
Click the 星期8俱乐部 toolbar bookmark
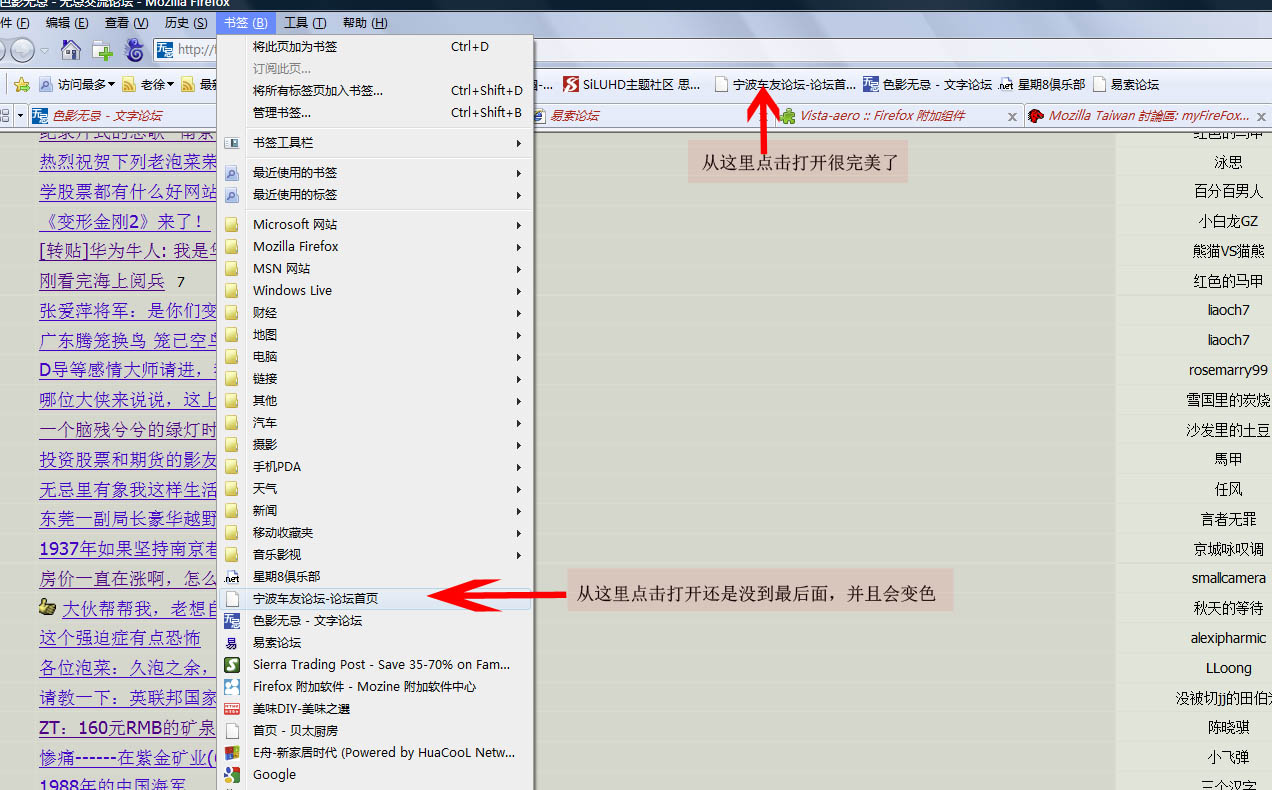[1042, 85]
